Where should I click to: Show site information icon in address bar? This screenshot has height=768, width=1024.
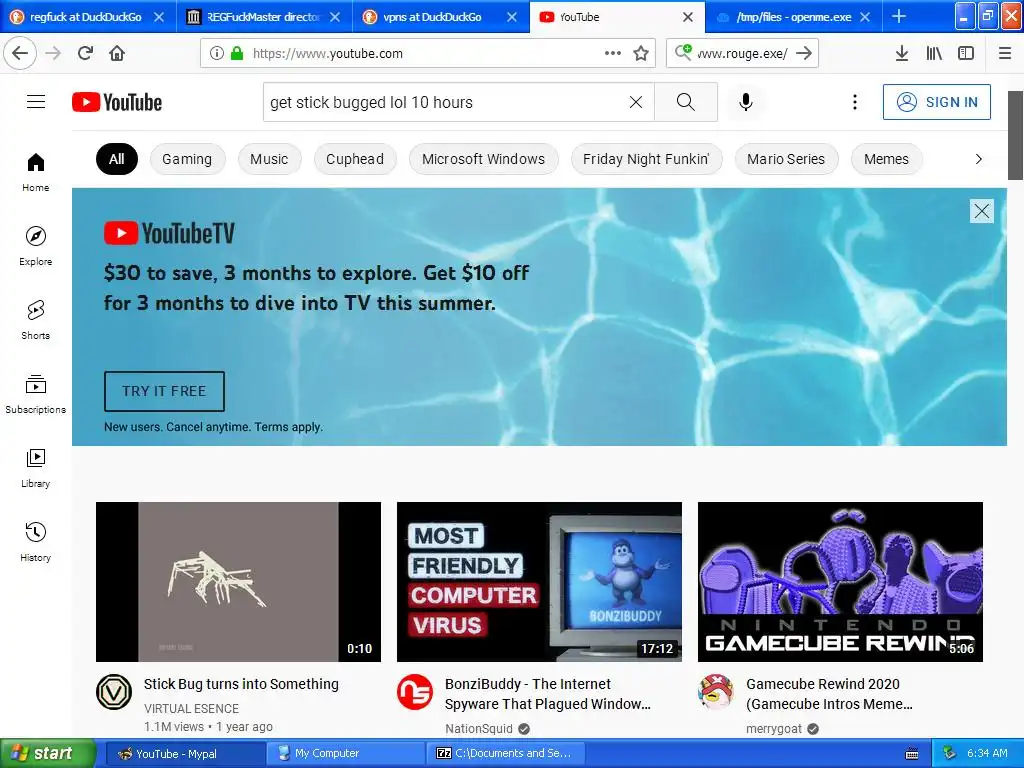click(x=217, y=53)
